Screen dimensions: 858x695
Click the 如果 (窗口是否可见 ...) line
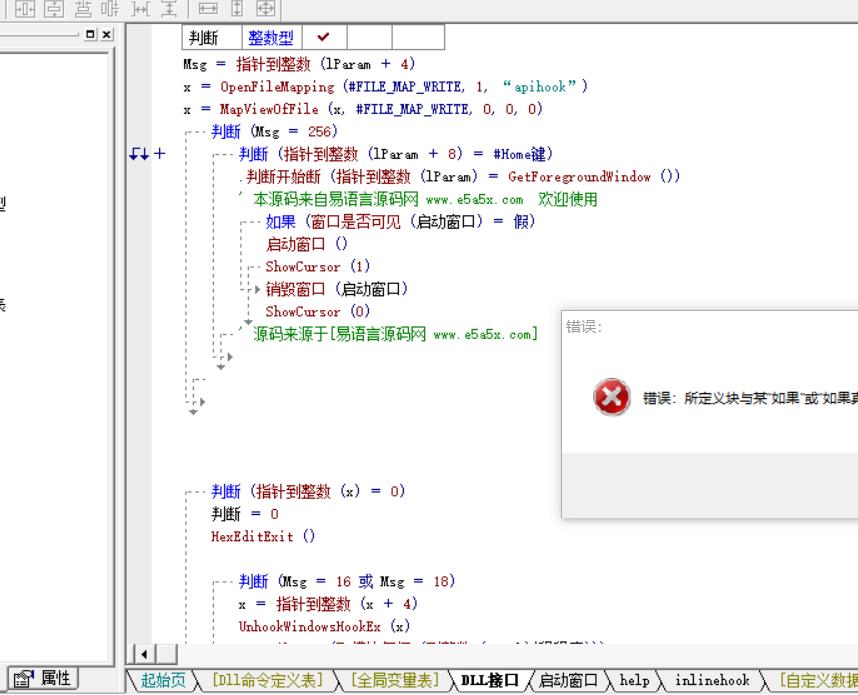[x=400, y=221]
